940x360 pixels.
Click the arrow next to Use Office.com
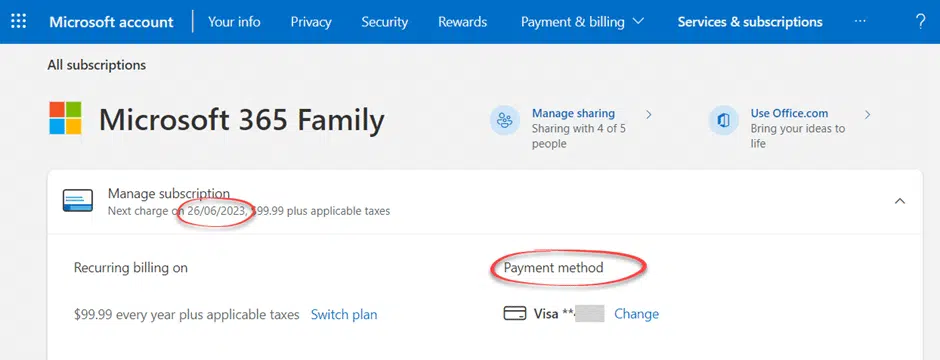click(867, 114)
